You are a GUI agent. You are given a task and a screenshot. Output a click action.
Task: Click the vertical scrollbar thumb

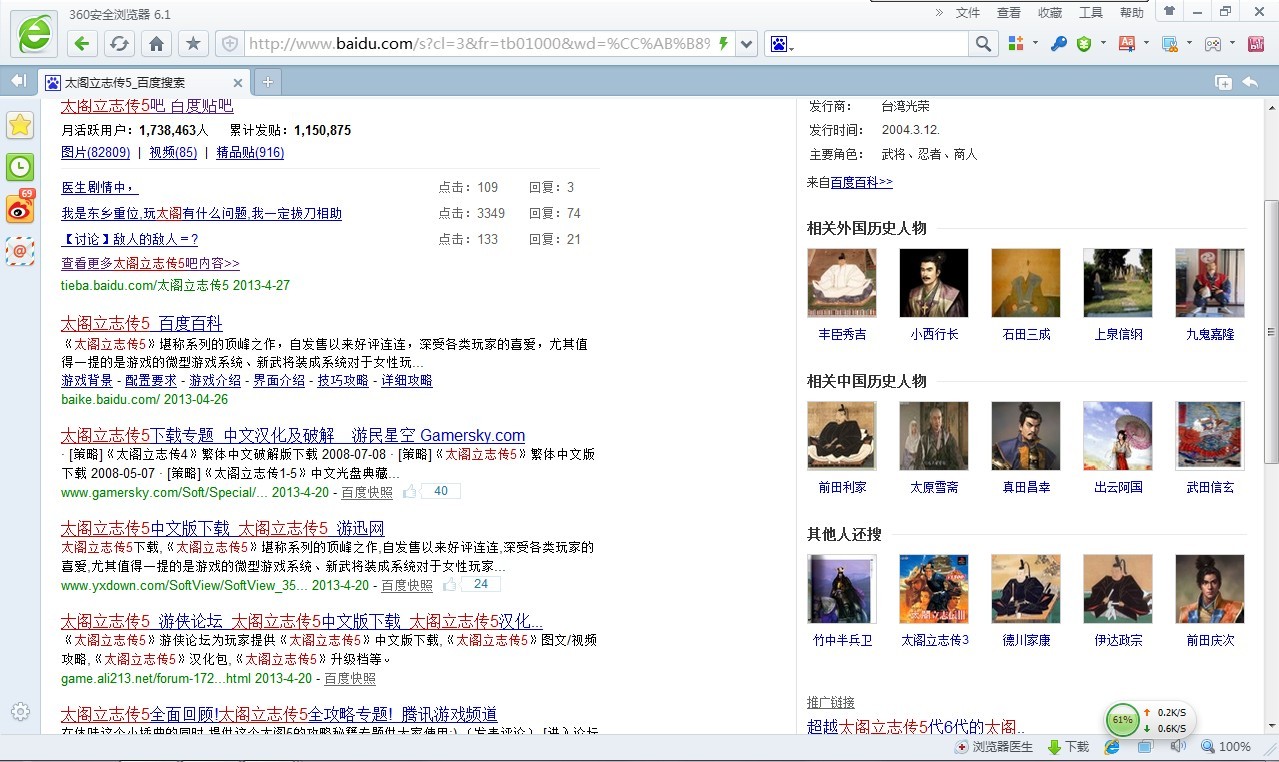[1271, 331]
